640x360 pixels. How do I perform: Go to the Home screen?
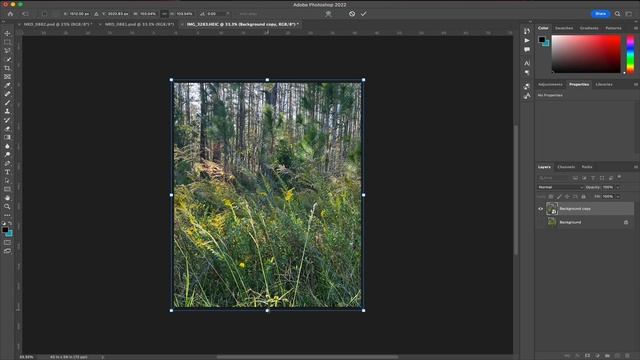[x=10, y=14]
